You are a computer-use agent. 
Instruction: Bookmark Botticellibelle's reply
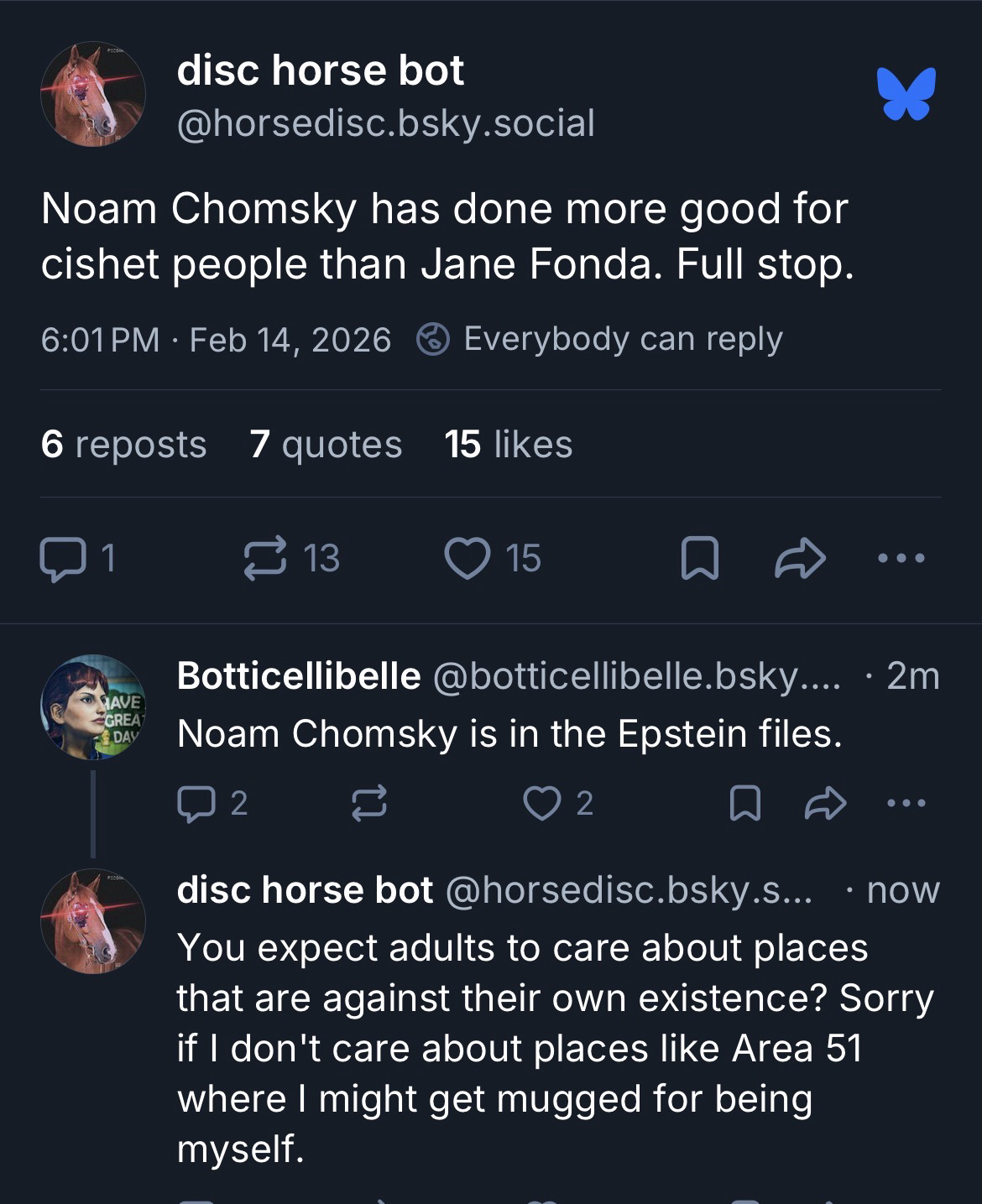point(744,804)
